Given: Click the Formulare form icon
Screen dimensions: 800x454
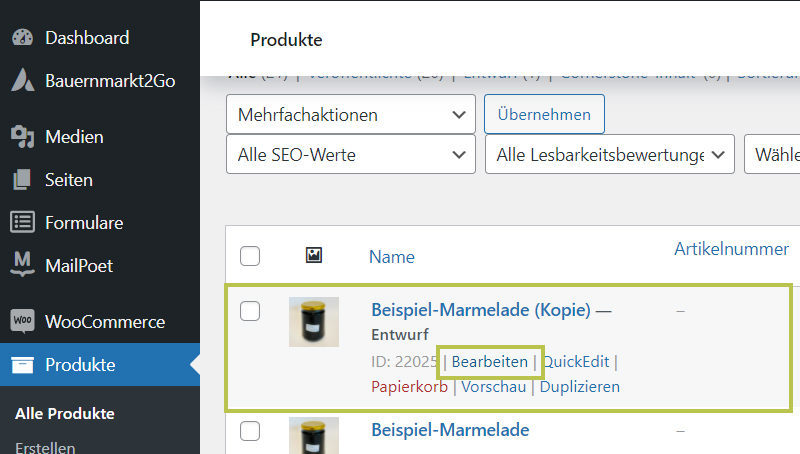Looking at the screenshot, I should click(x=22, y=223).
